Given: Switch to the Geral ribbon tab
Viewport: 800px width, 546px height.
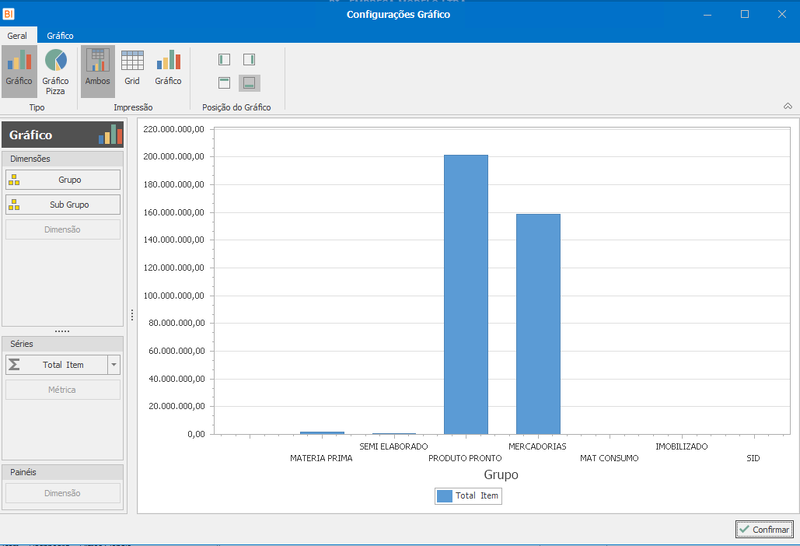Looking at the screenshot, I should [17, 36].
